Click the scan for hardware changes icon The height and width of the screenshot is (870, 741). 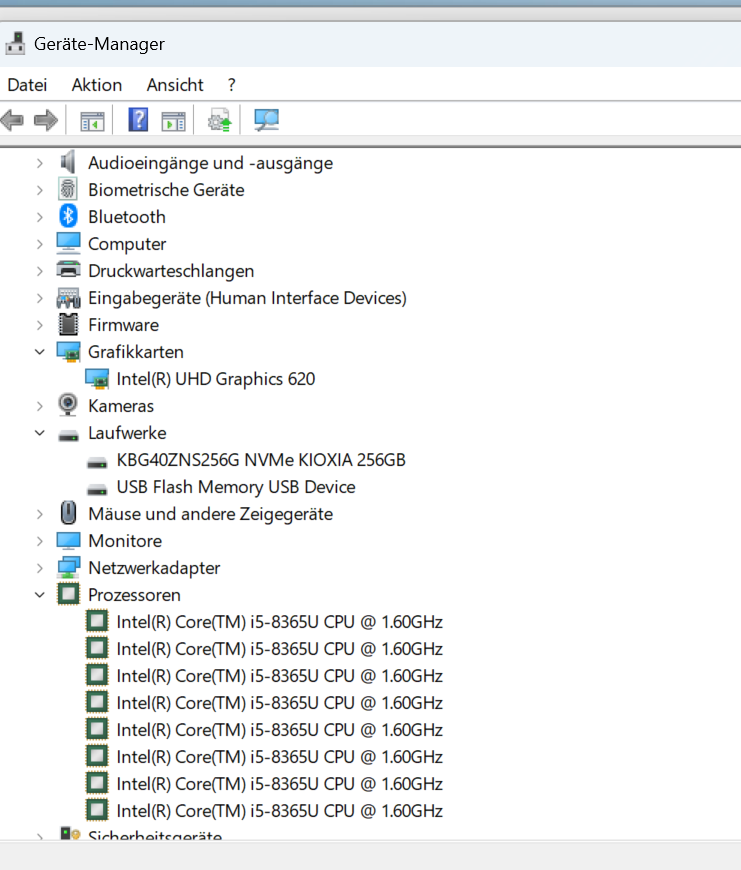[x=266, y=120]
